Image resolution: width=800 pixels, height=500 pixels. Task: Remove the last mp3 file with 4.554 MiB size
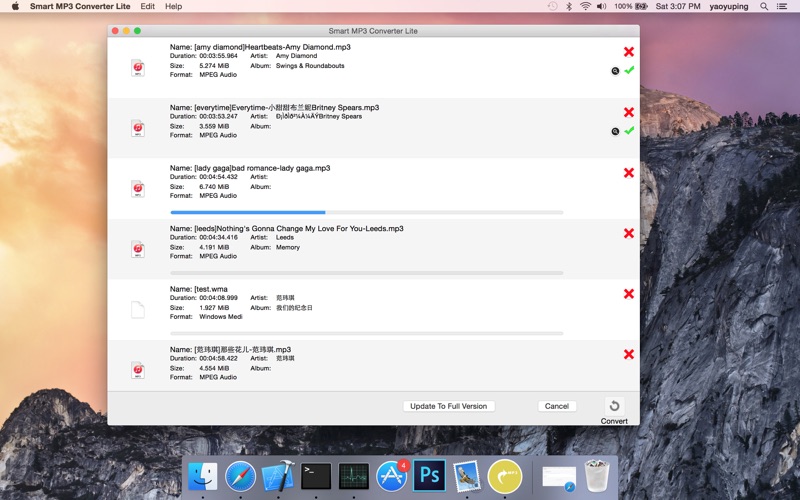coord(629,354)
